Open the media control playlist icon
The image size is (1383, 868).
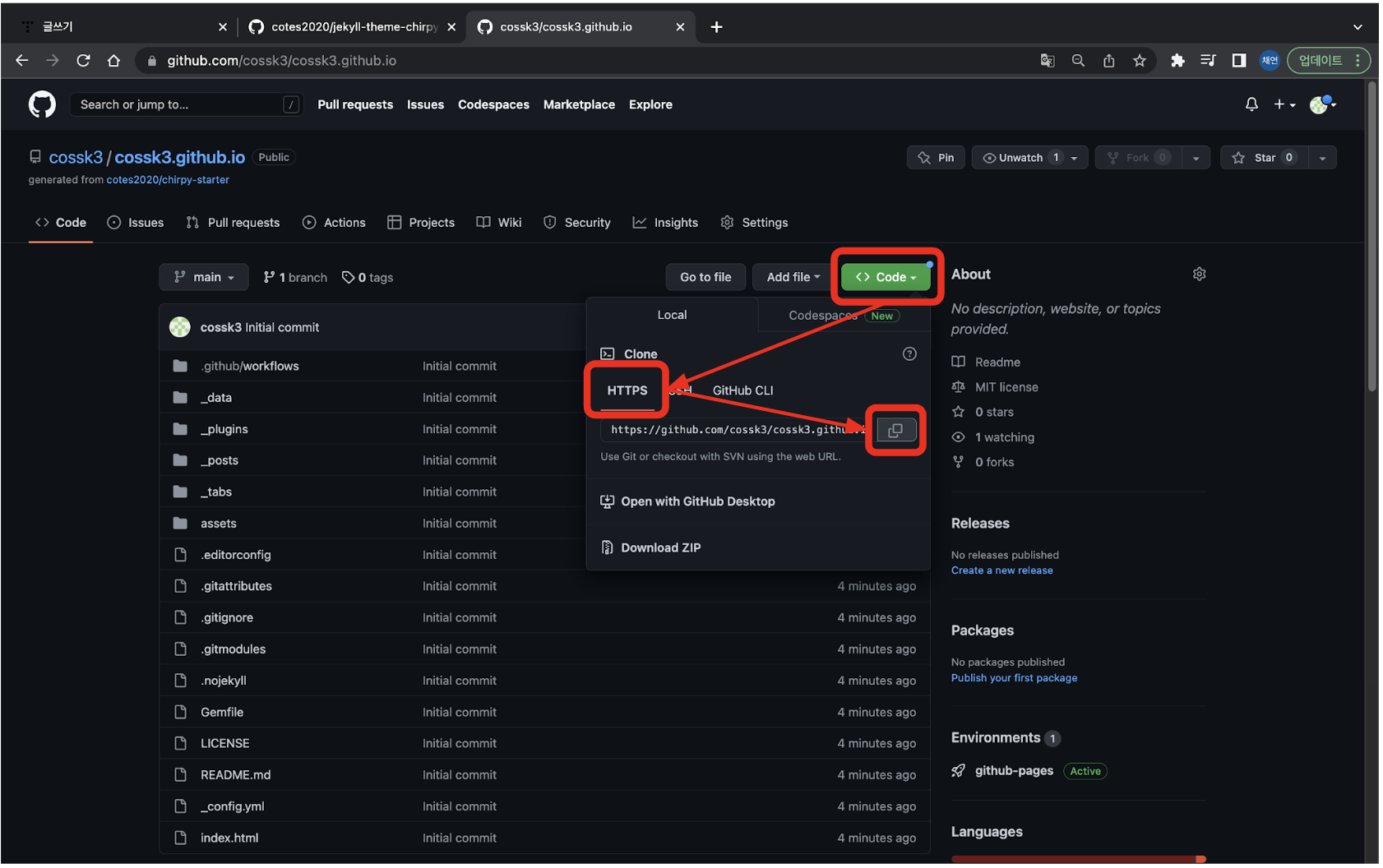click(x=1208, y=60)
